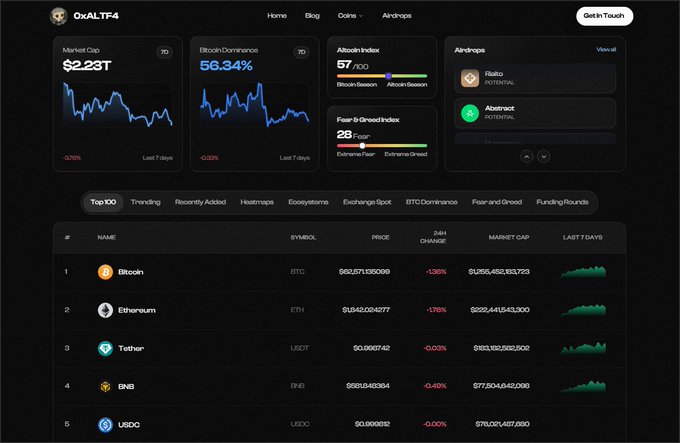Click Bitcoin's -1.36% change value

436,272
